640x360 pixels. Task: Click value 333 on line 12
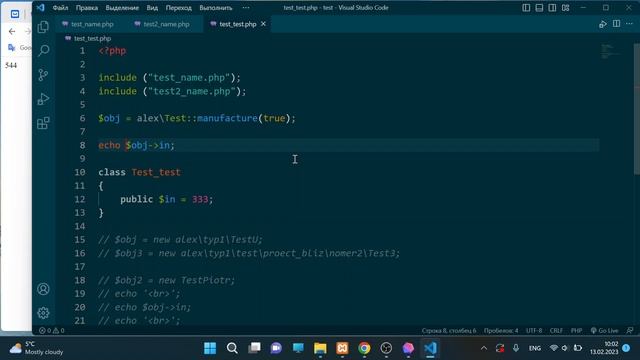pyautogui.click(x=200, y=199)
